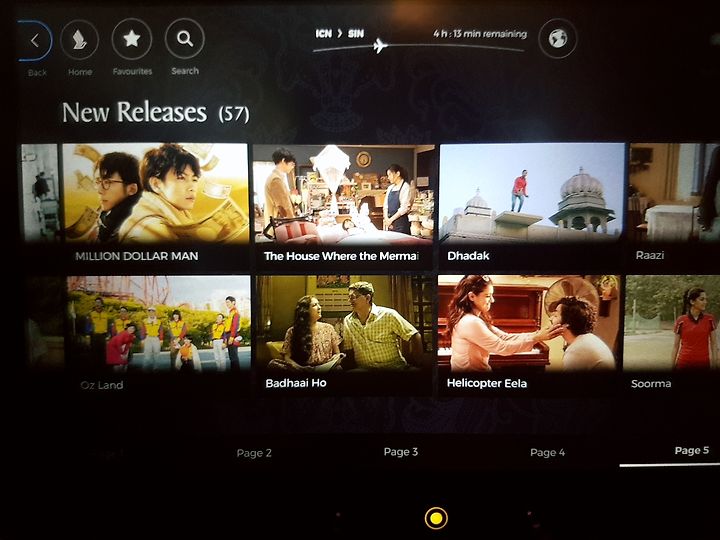Image resolution: width=720 pixels, height=540 pixels.
Task: Click the ICN > SIN route text
Action: [340, 34]
